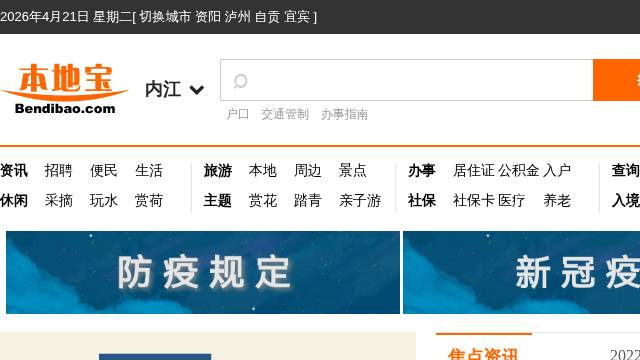The width and height of the screenshot is (640, 360).
Task: Click into the search input field
Action: pyautogui.click(x=407, y=80)
